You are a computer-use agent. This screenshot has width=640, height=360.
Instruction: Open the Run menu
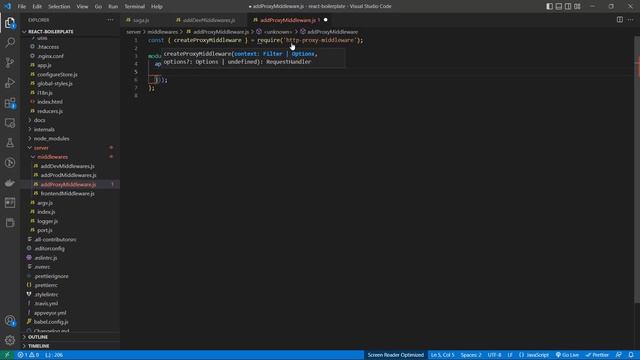113,7
